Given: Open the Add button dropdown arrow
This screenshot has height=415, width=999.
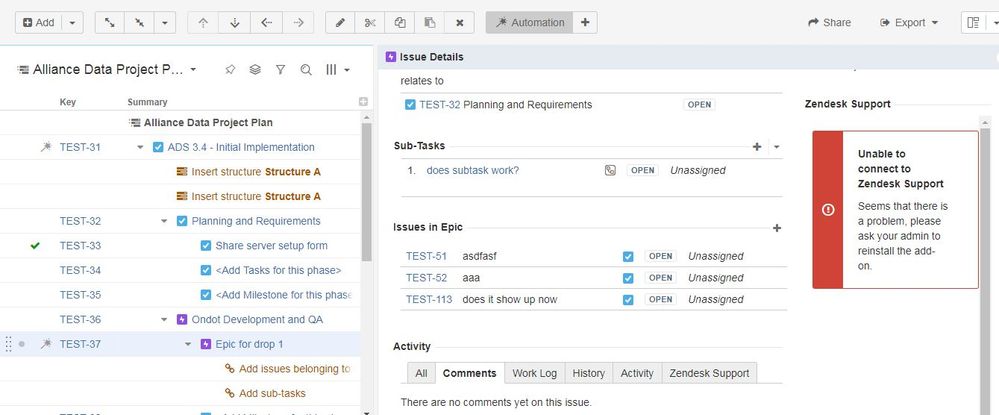Looking at the screenshot, I should point(72,22).
